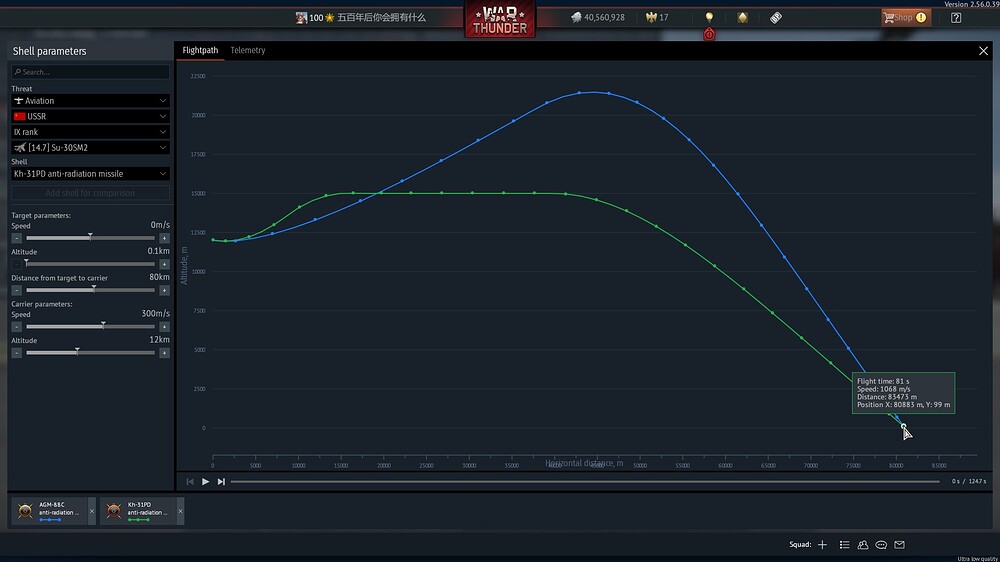Screen dimensions: 1000x562
Task: Click the player profile avatar icon
Action: pyautogui.click(x=301, y=18)
